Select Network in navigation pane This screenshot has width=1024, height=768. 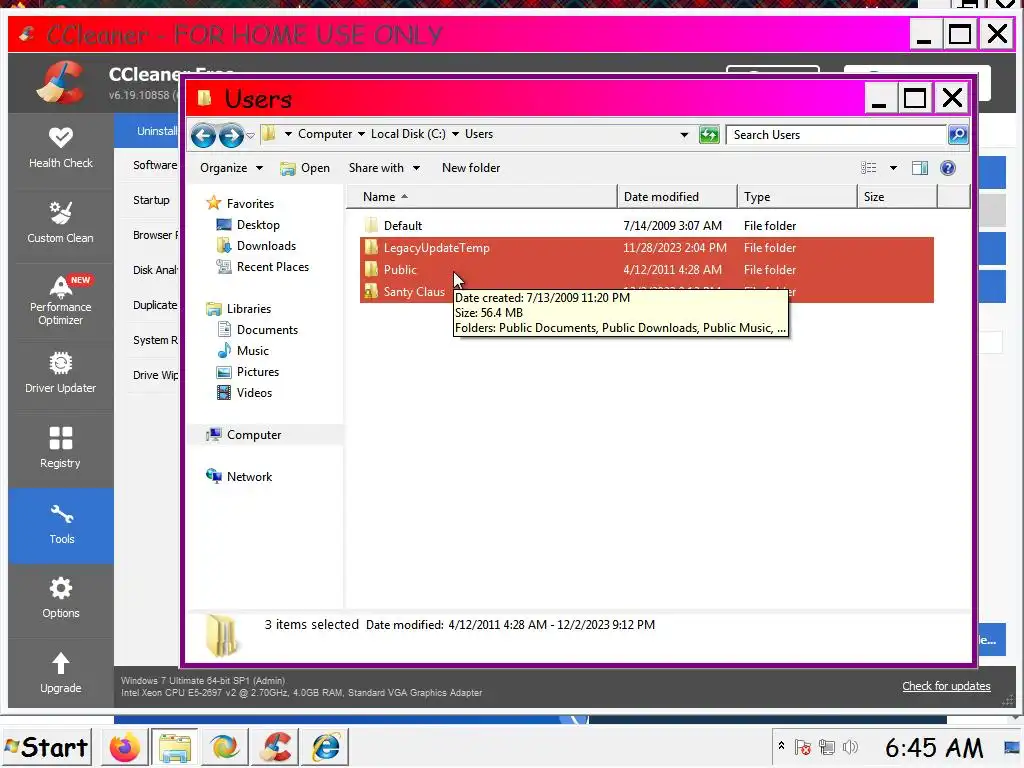click(x=249, y=477)
